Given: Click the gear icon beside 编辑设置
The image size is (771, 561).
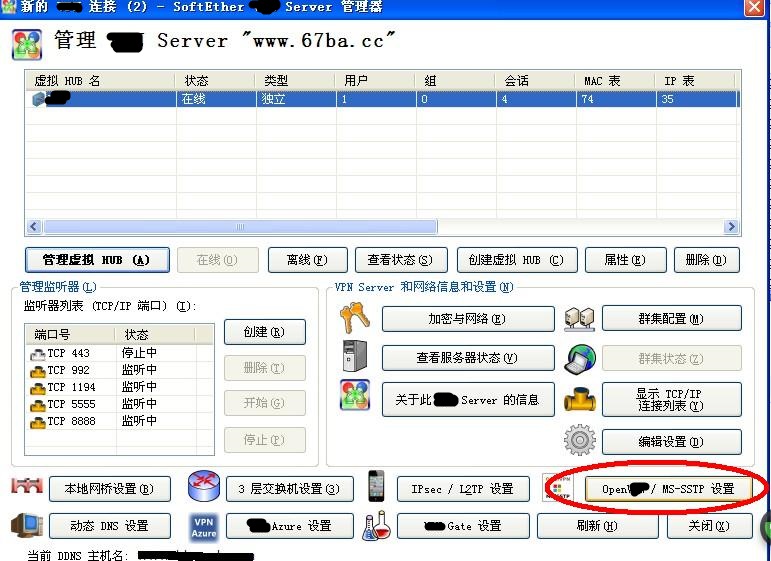Looking at the screenshot, I should 579,440.
